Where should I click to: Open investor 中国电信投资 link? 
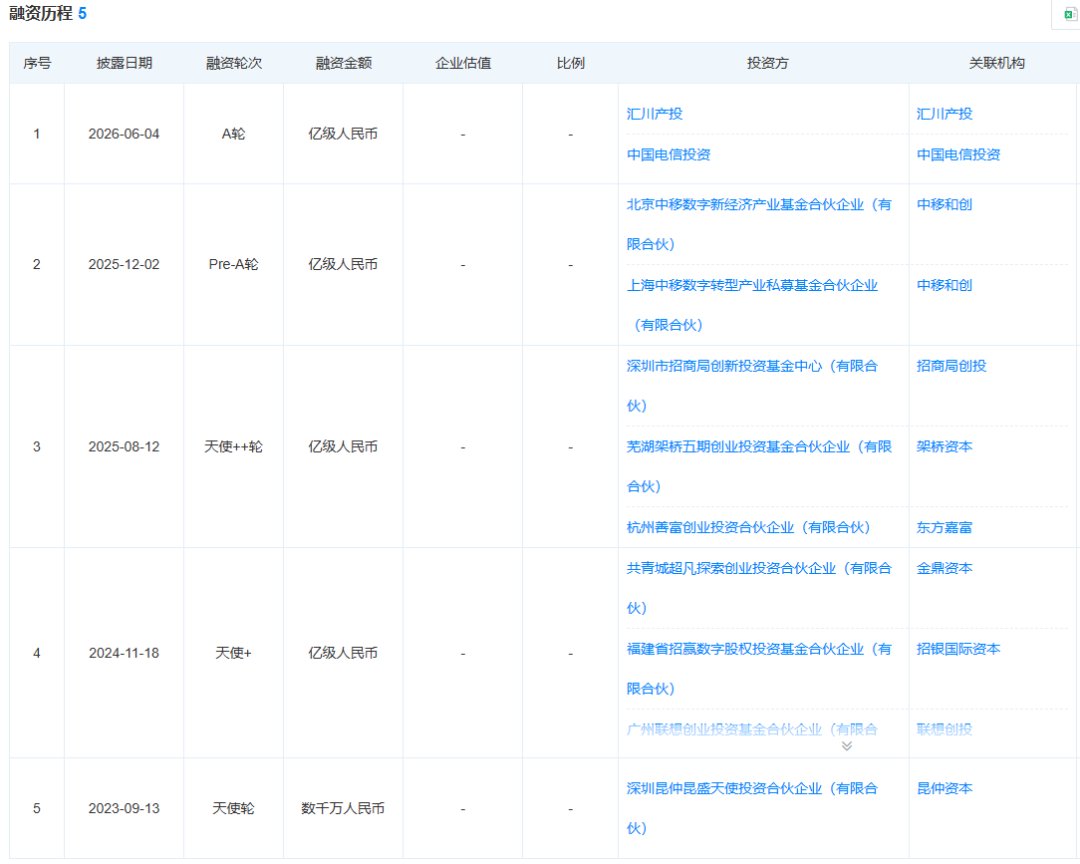pyautogui.click(x=668, y=154)
